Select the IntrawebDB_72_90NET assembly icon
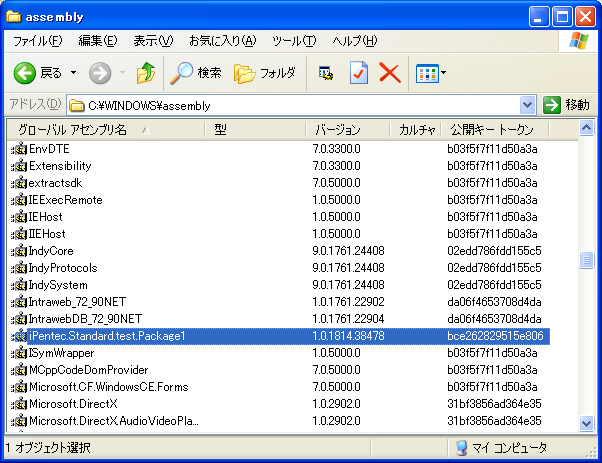This screenshot has width=602, height=463. [19, 319]
